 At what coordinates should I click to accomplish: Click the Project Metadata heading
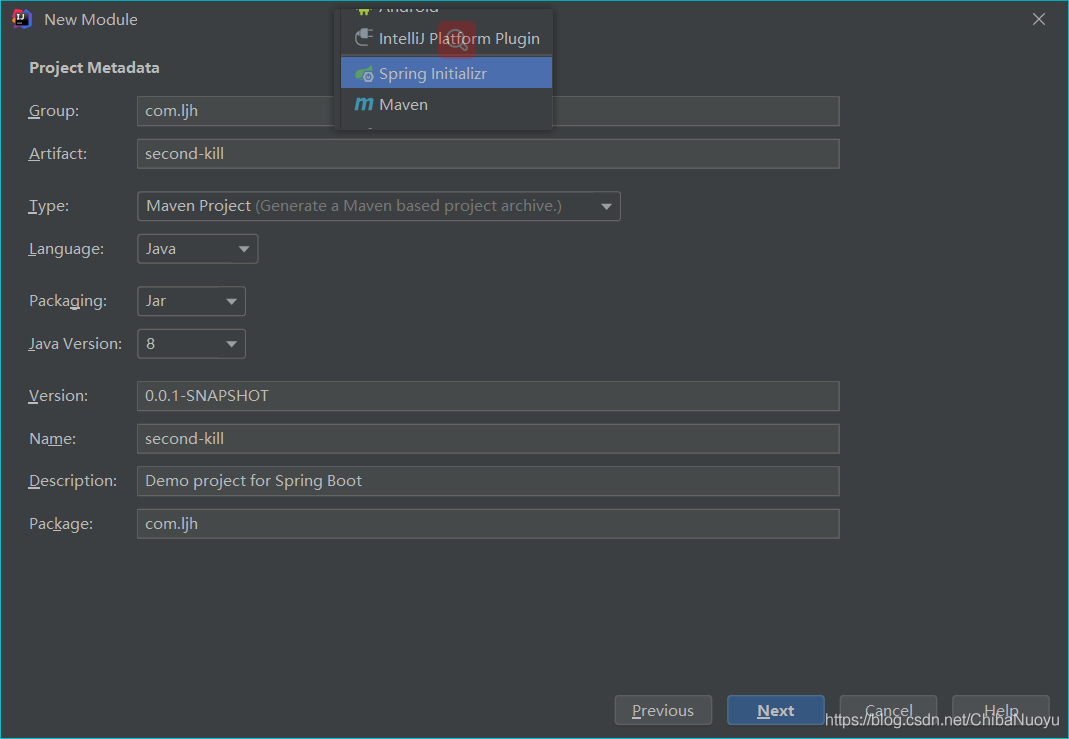(94, 67)
